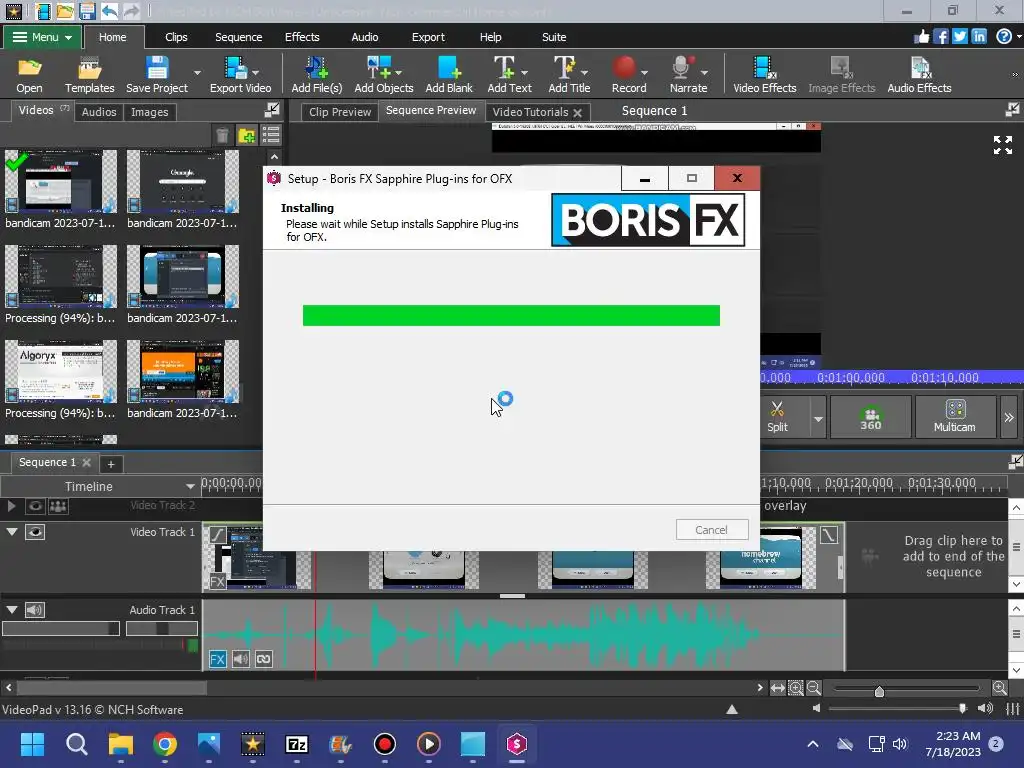
Task: Collapse Audio Track 1 with its triangle
Action: pos(12,609)
